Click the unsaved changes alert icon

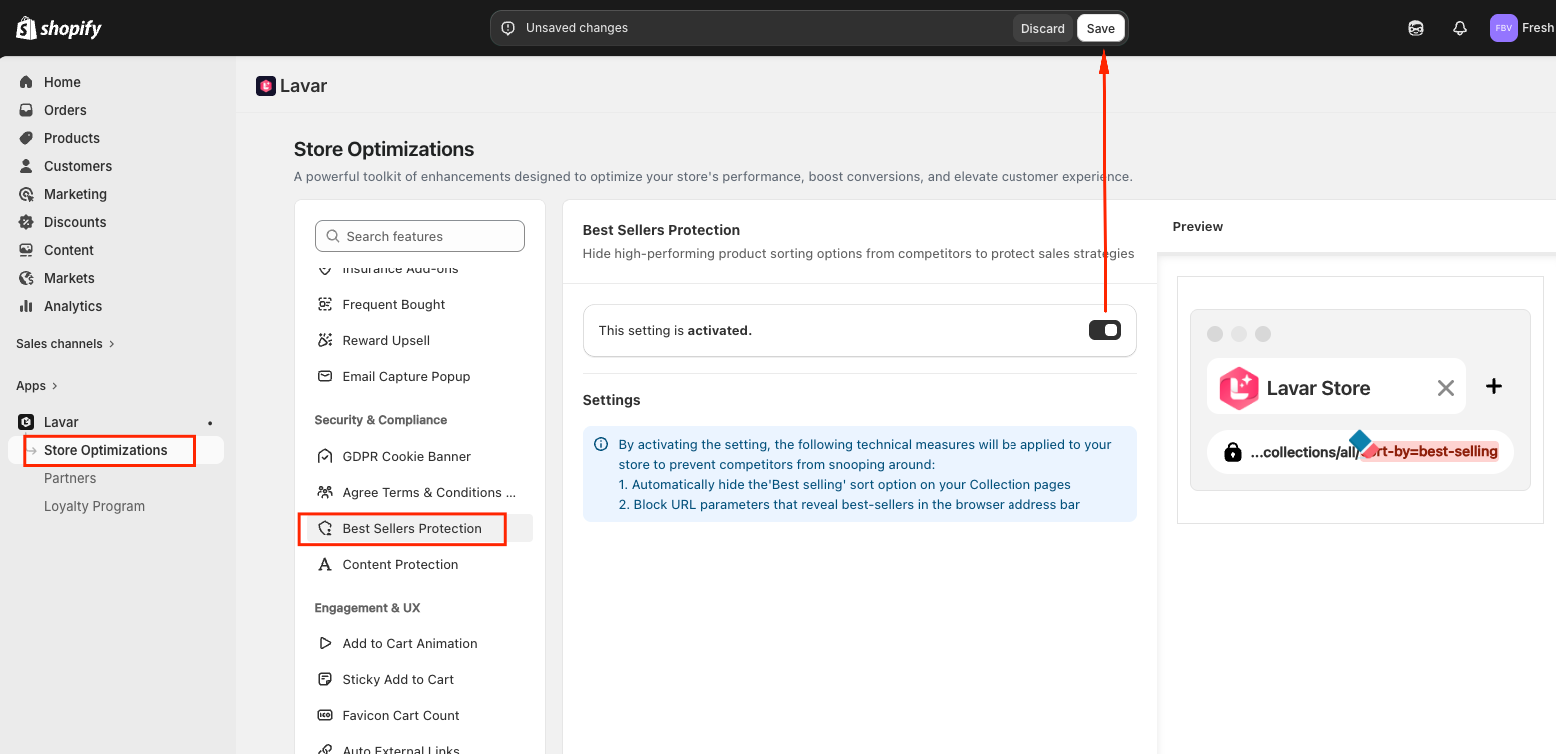coord(508,28)
